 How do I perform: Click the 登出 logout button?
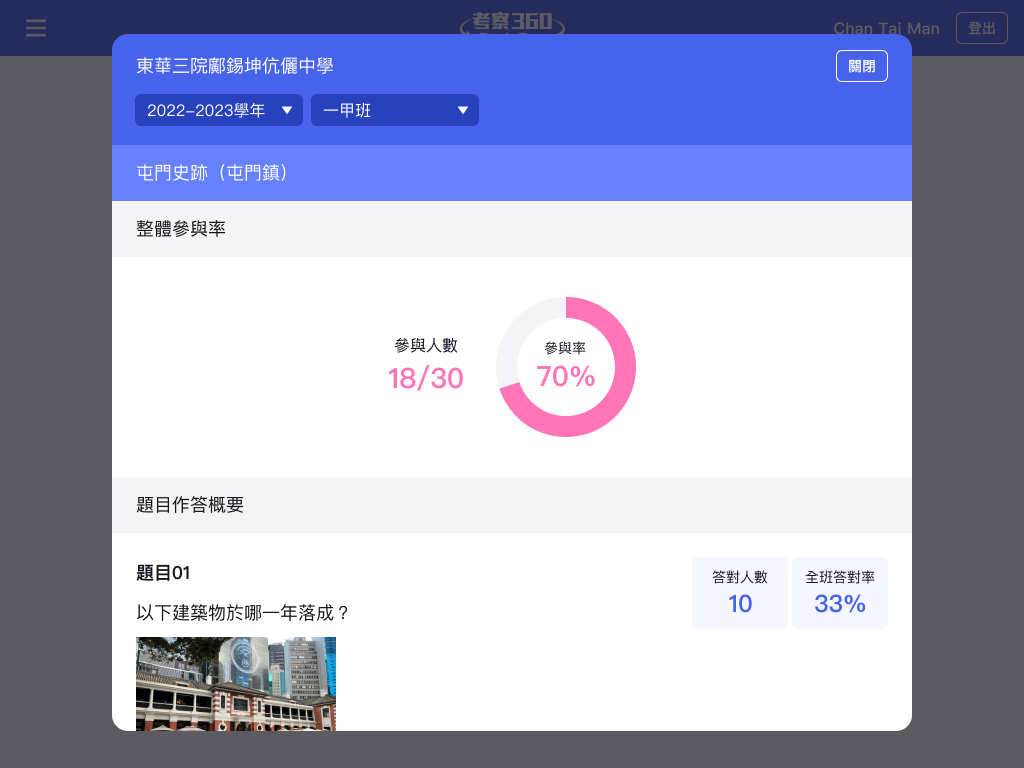[x=981, y=28]
